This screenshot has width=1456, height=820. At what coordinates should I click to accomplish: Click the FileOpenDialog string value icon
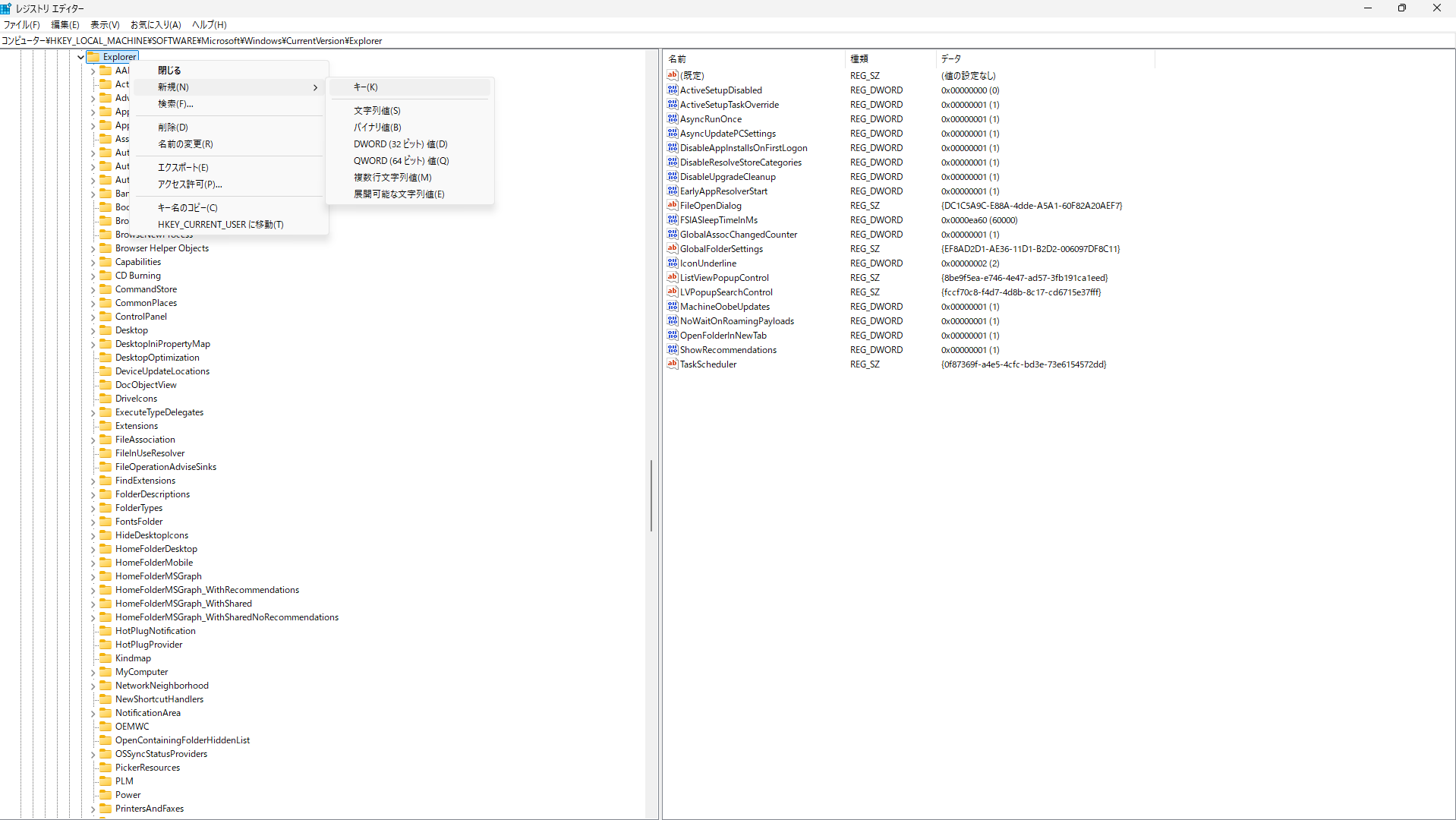point(672,206)
